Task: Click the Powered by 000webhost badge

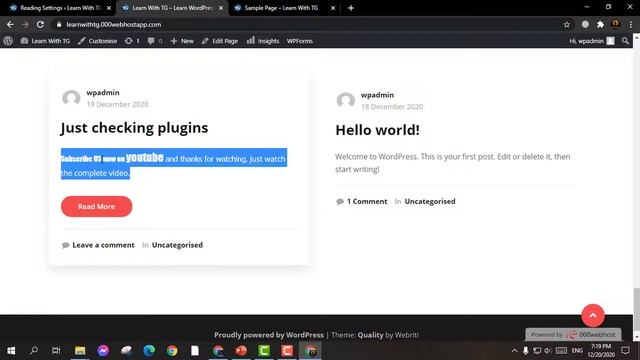Action: pos(573,335)
